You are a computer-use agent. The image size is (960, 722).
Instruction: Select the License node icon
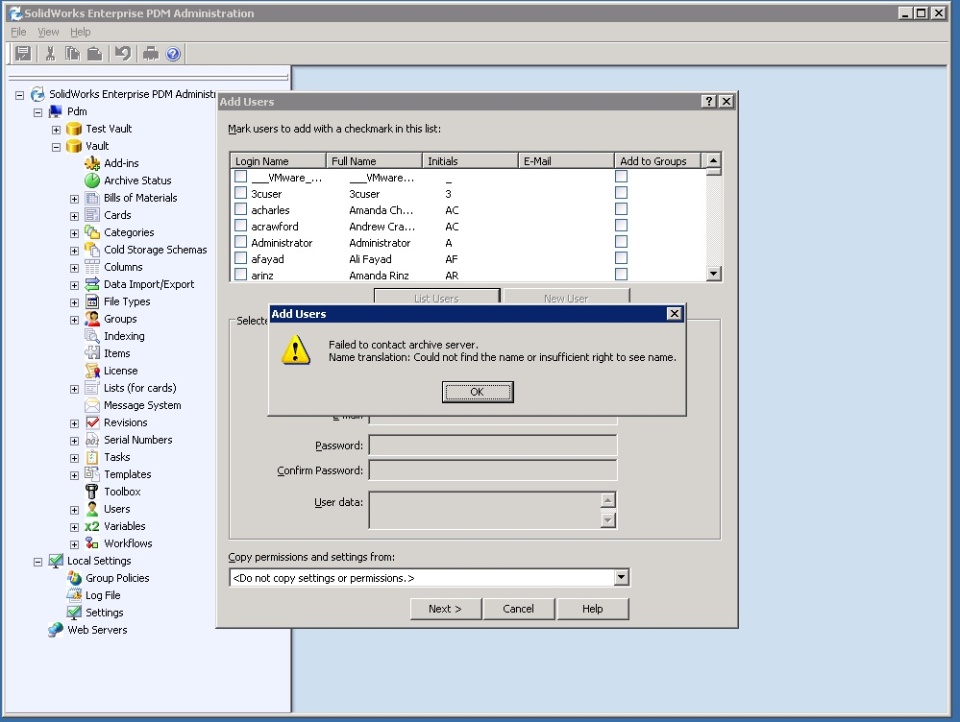click(x=92, y=370)
